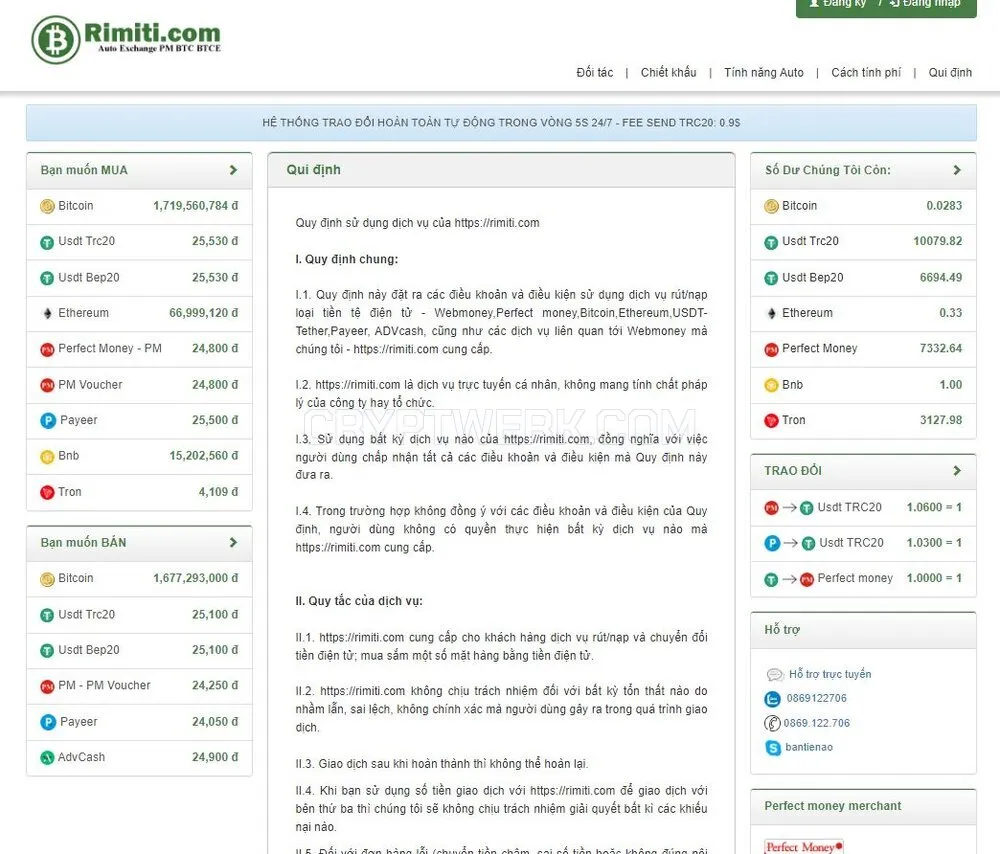Expand the Bạn muốn BÁN panel chevron
Image resolution: width=1000 pixels, height=854 pixels.
233,543
